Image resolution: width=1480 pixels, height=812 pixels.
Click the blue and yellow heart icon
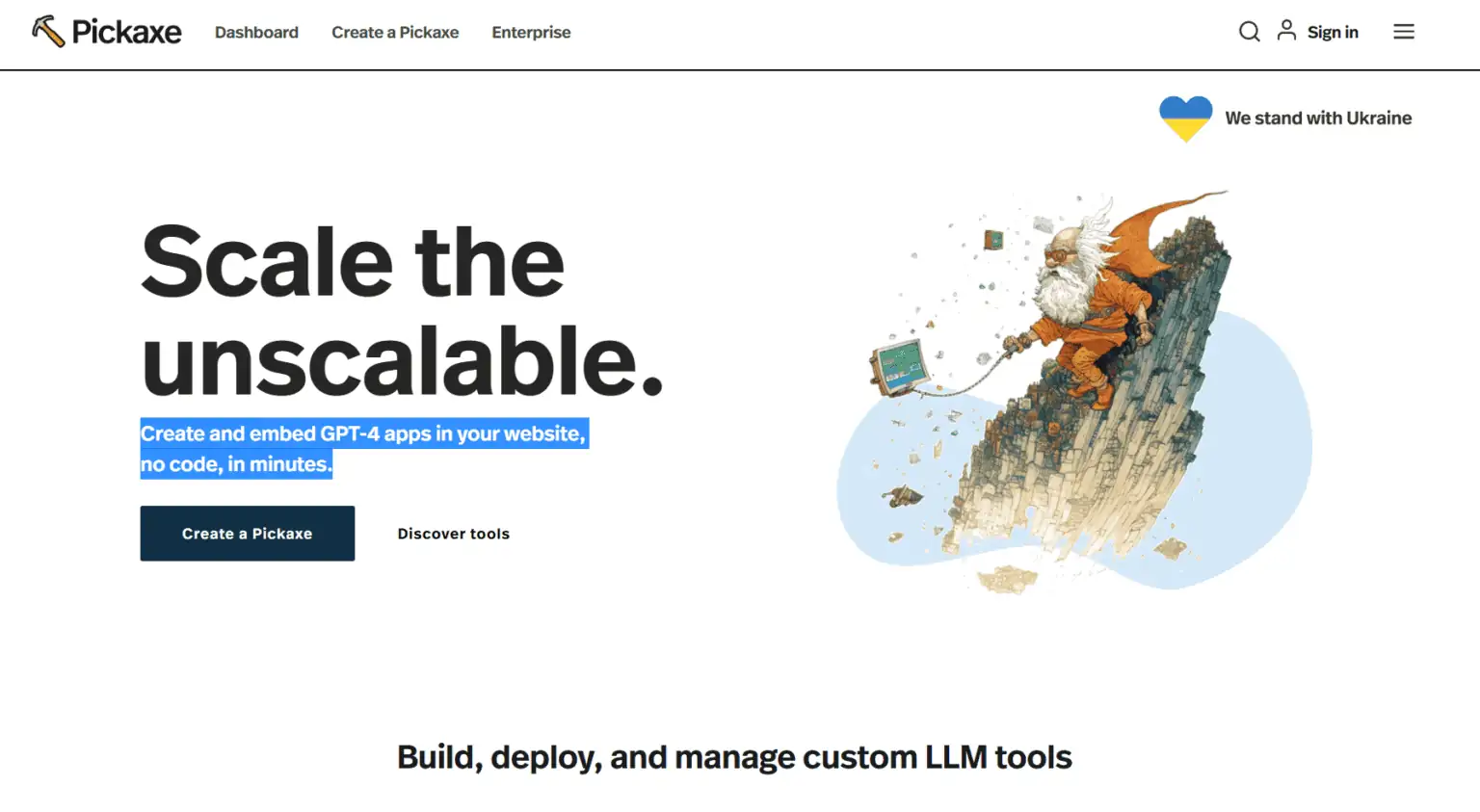point(1185,118)
